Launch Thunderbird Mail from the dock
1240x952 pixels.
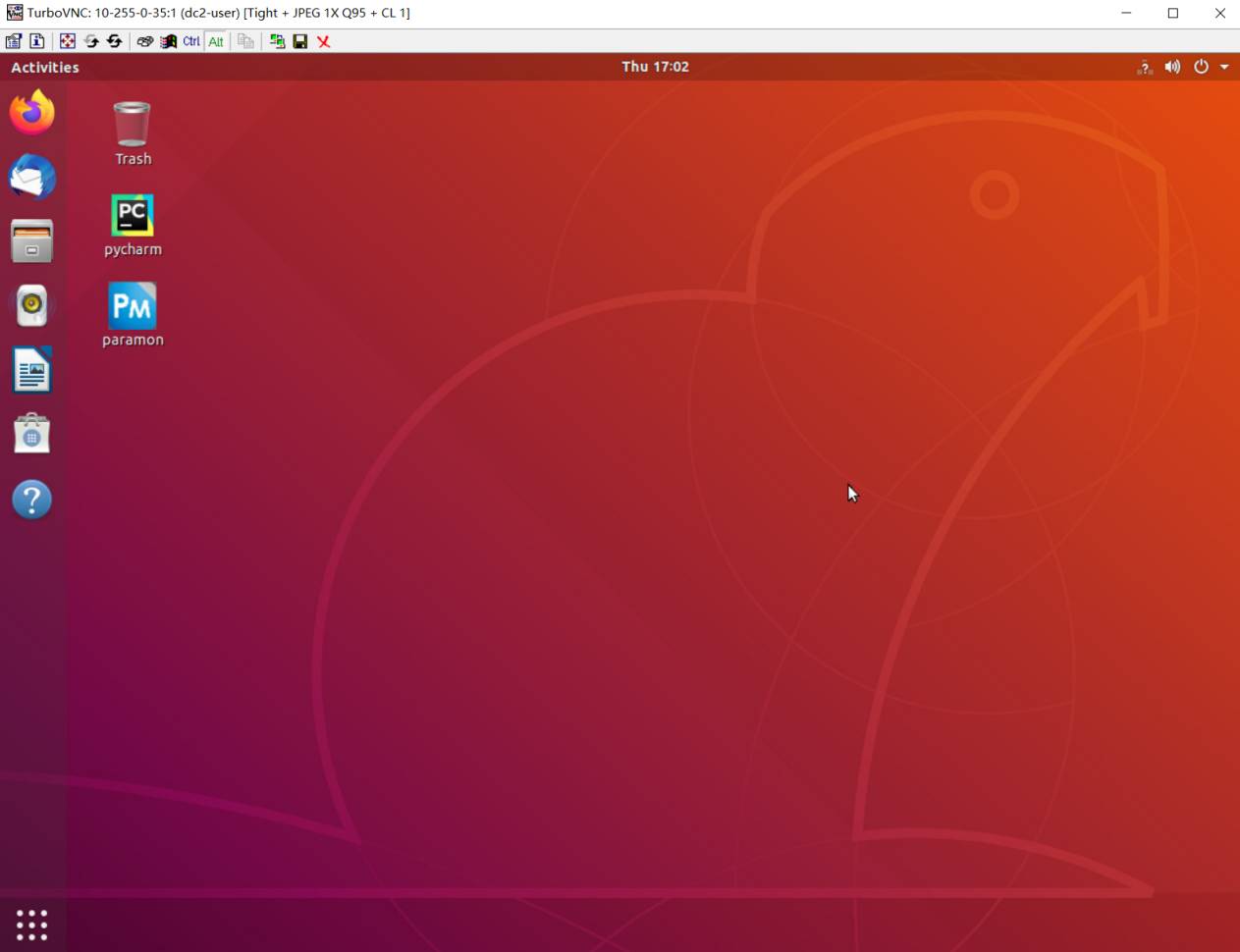[32, 177]
